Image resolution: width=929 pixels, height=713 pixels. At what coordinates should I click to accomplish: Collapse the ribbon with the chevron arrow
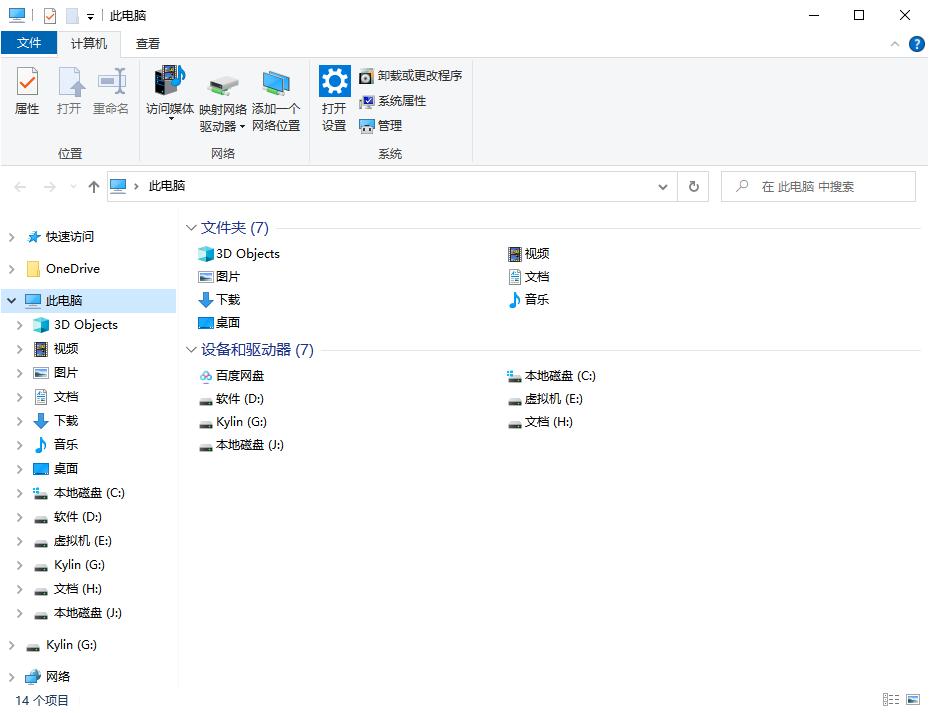(895, 44)
